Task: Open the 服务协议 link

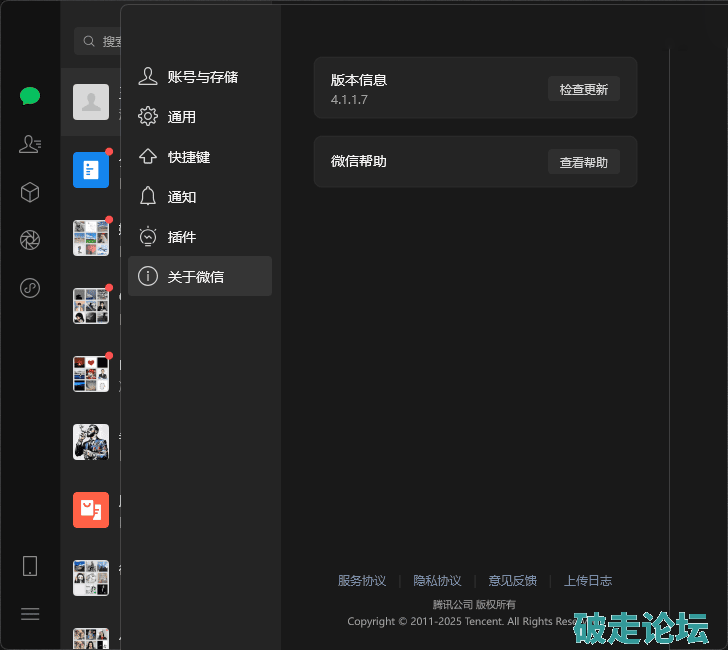Action: point(362,581)
